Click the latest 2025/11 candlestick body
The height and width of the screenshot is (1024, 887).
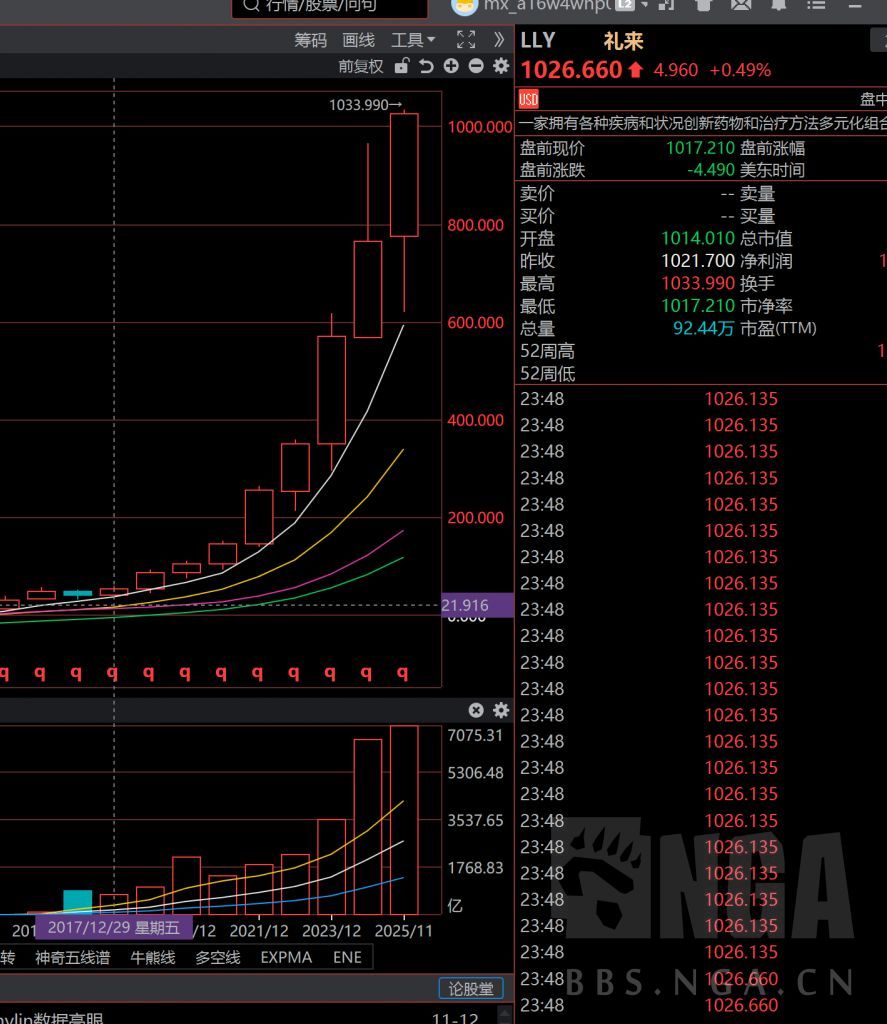click(404, 175)
